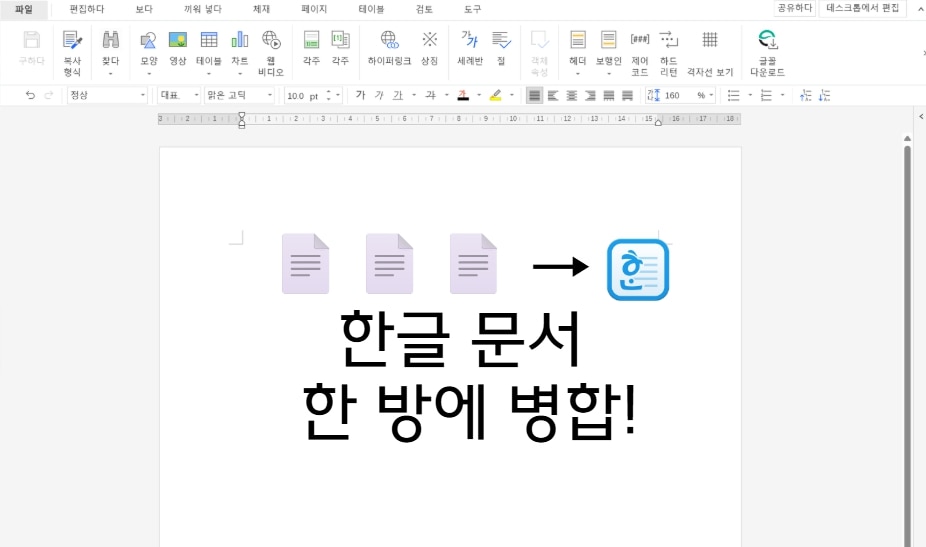Open the font color picker dropdown arrow

[x=479, y=95]
